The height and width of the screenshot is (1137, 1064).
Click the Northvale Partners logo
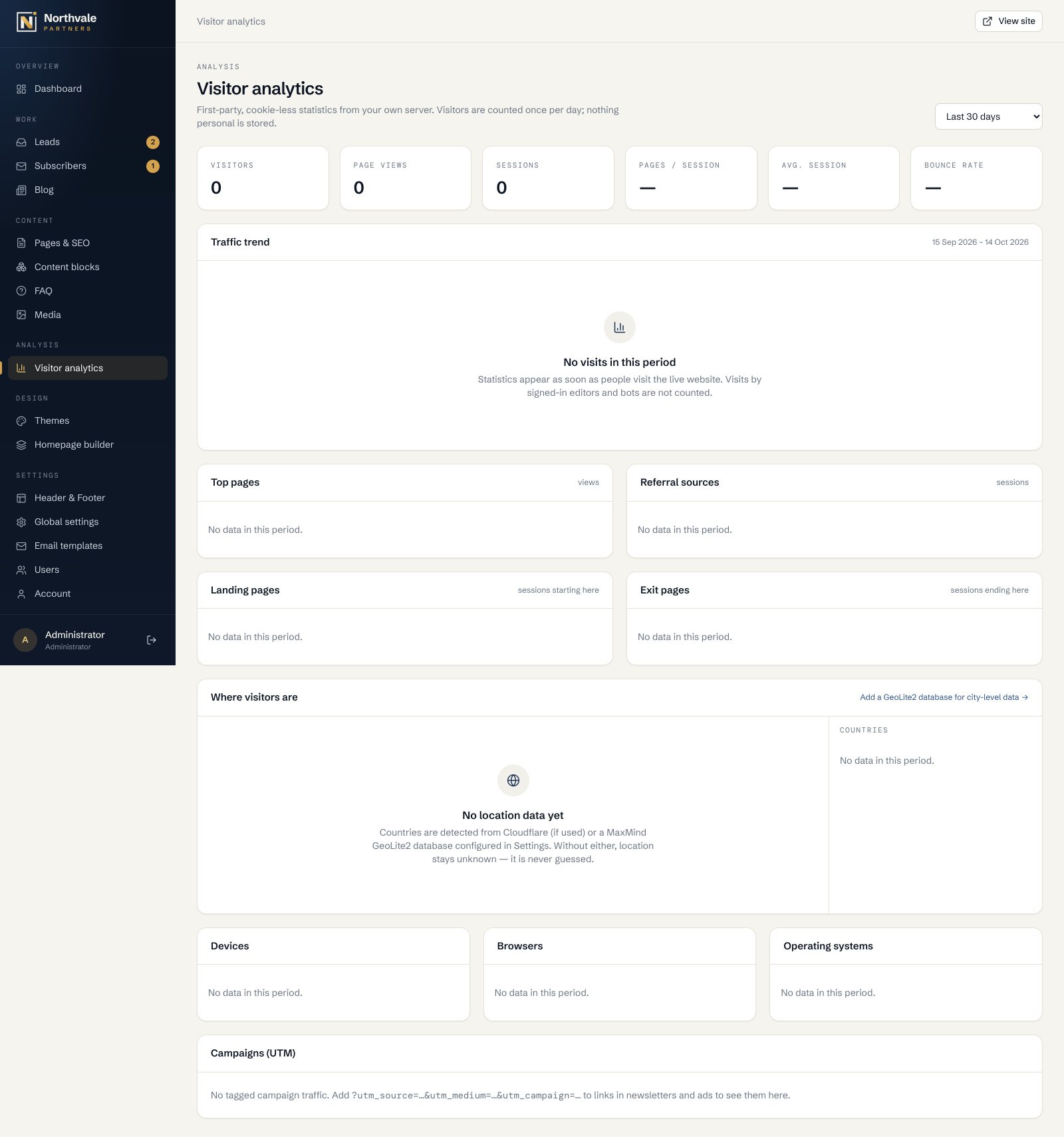[x=57, y=22]
